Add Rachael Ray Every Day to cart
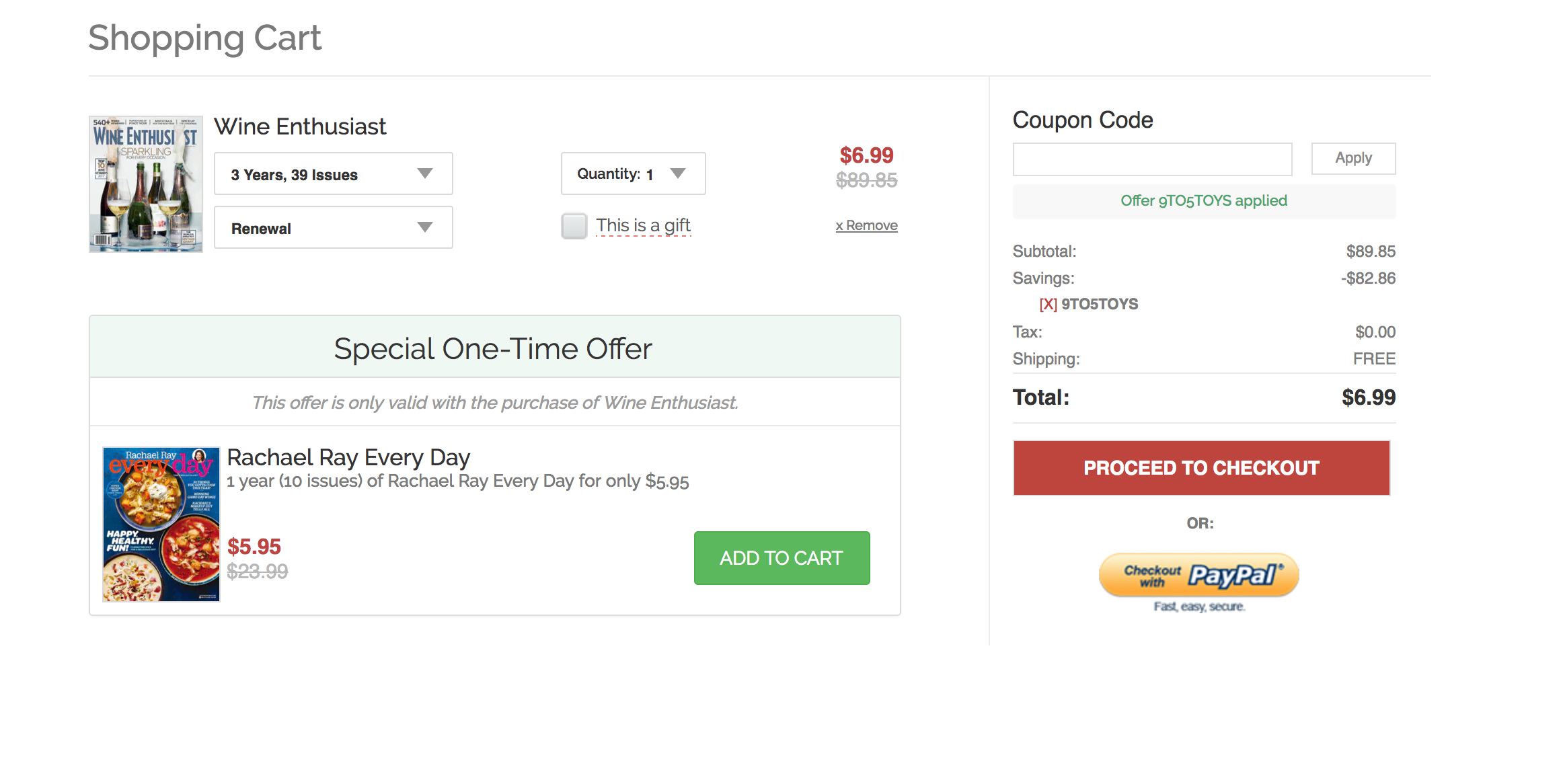The height and width of the screenshot is (784, 1563). click(x=781, y=558)
